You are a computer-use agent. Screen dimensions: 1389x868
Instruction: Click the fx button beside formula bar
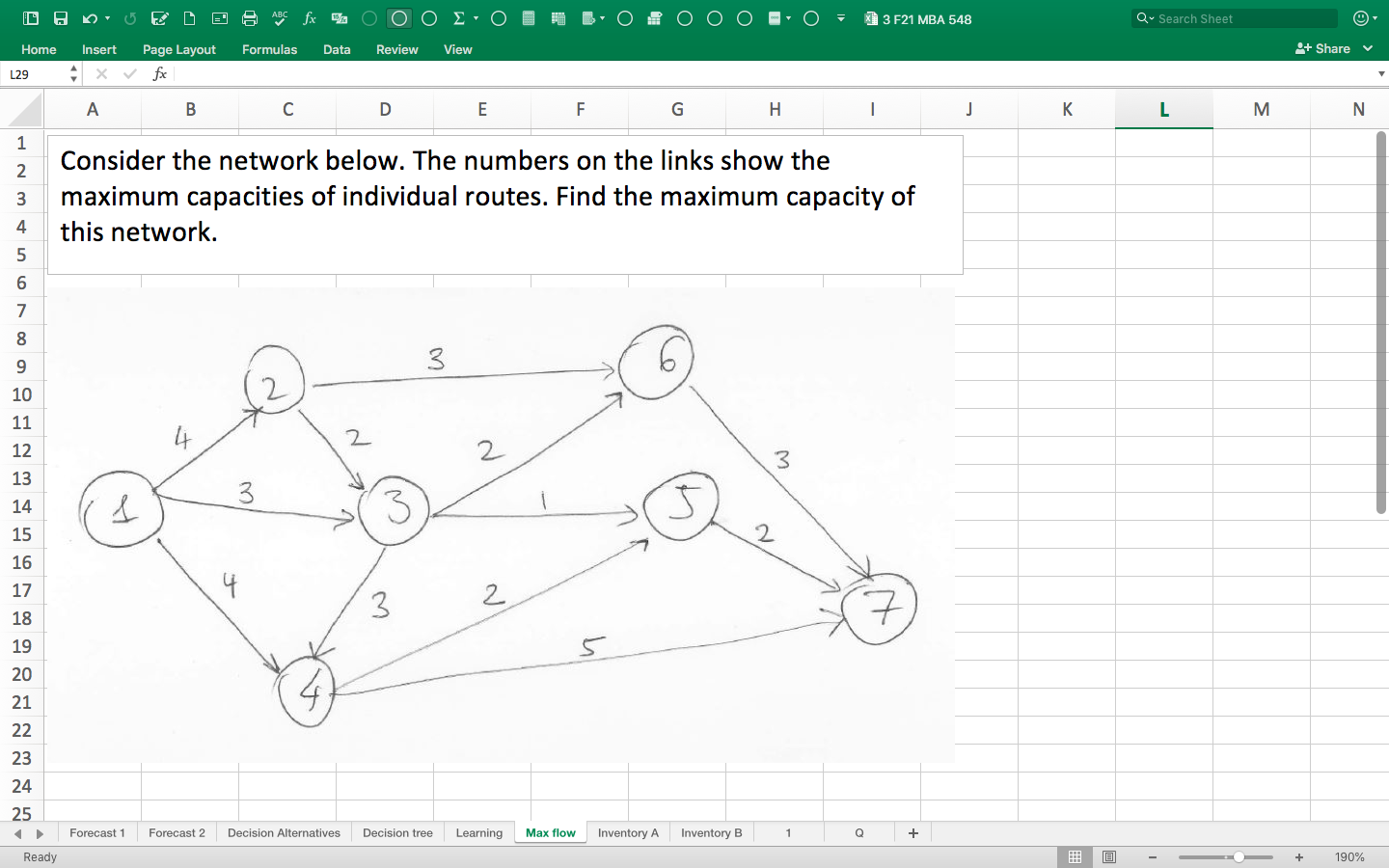tap(160, 74)
